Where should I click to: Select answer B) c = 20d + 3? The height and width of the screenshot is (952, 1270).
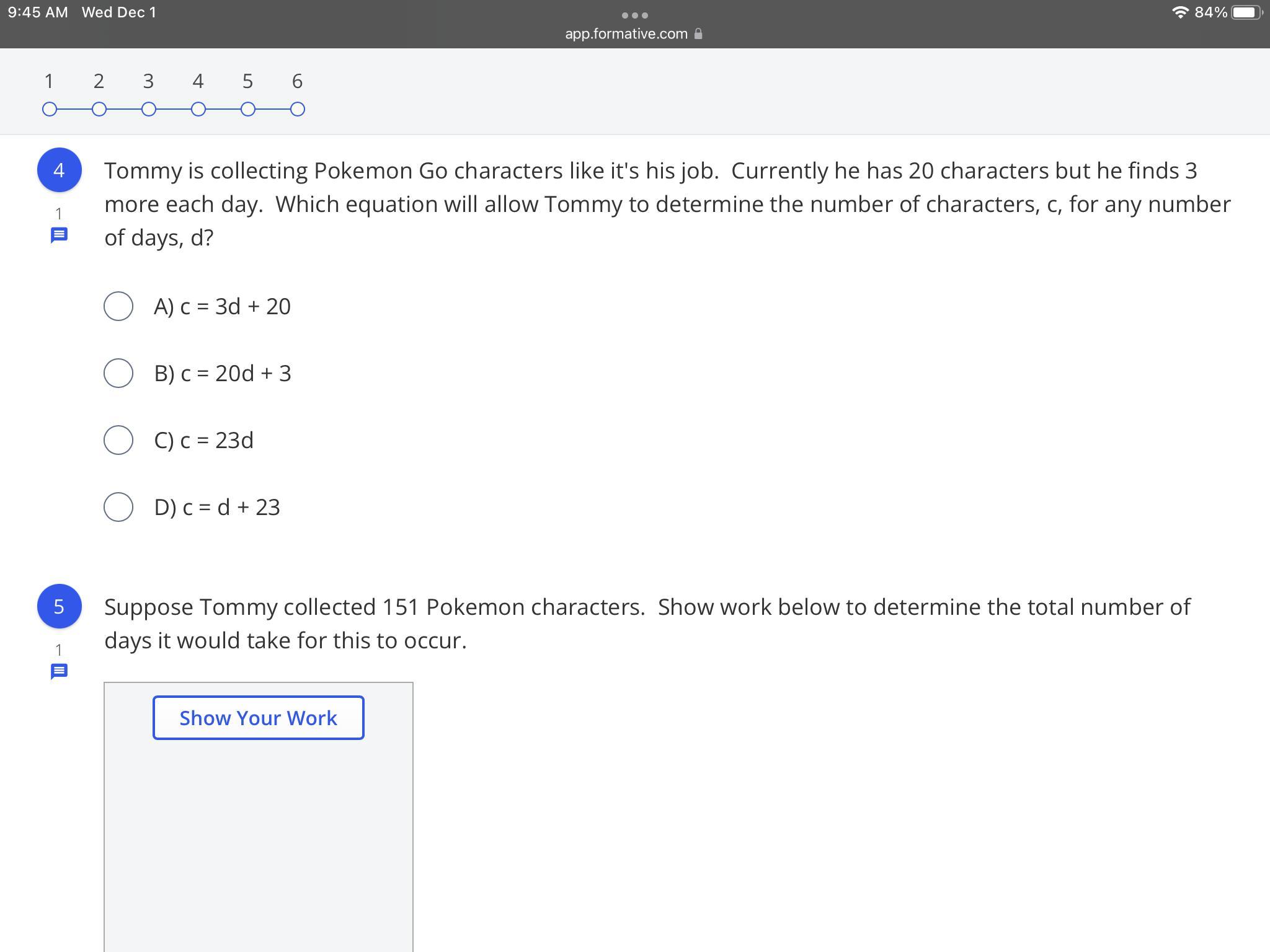118,373
